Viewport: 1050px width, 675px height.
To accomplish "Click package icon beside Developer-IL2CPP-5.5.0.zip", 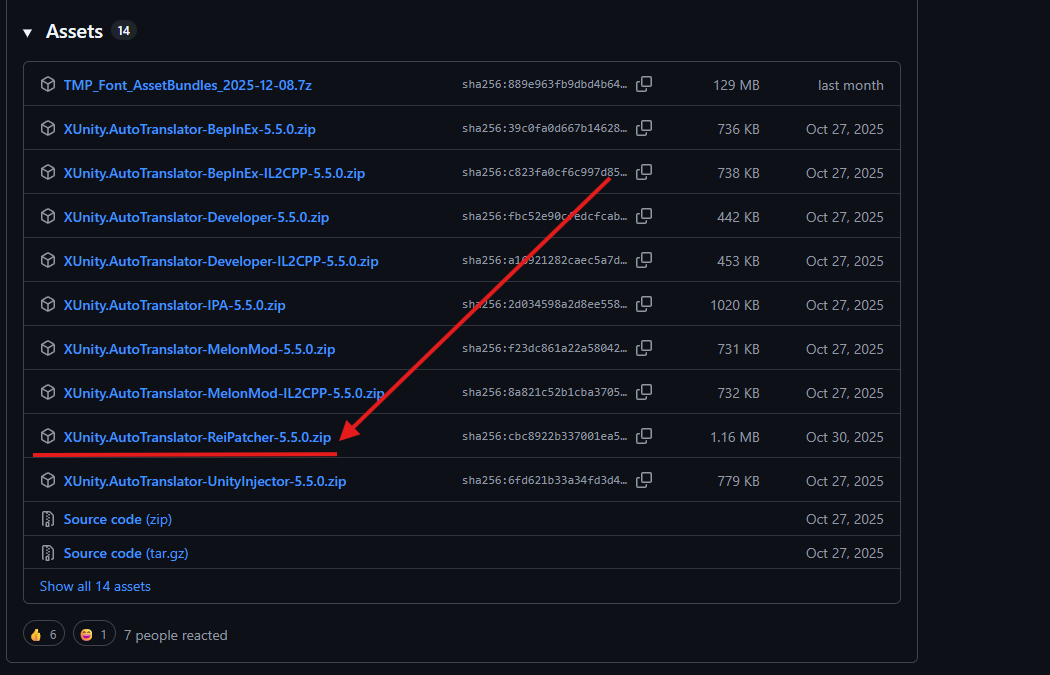I will pos(48,260).
